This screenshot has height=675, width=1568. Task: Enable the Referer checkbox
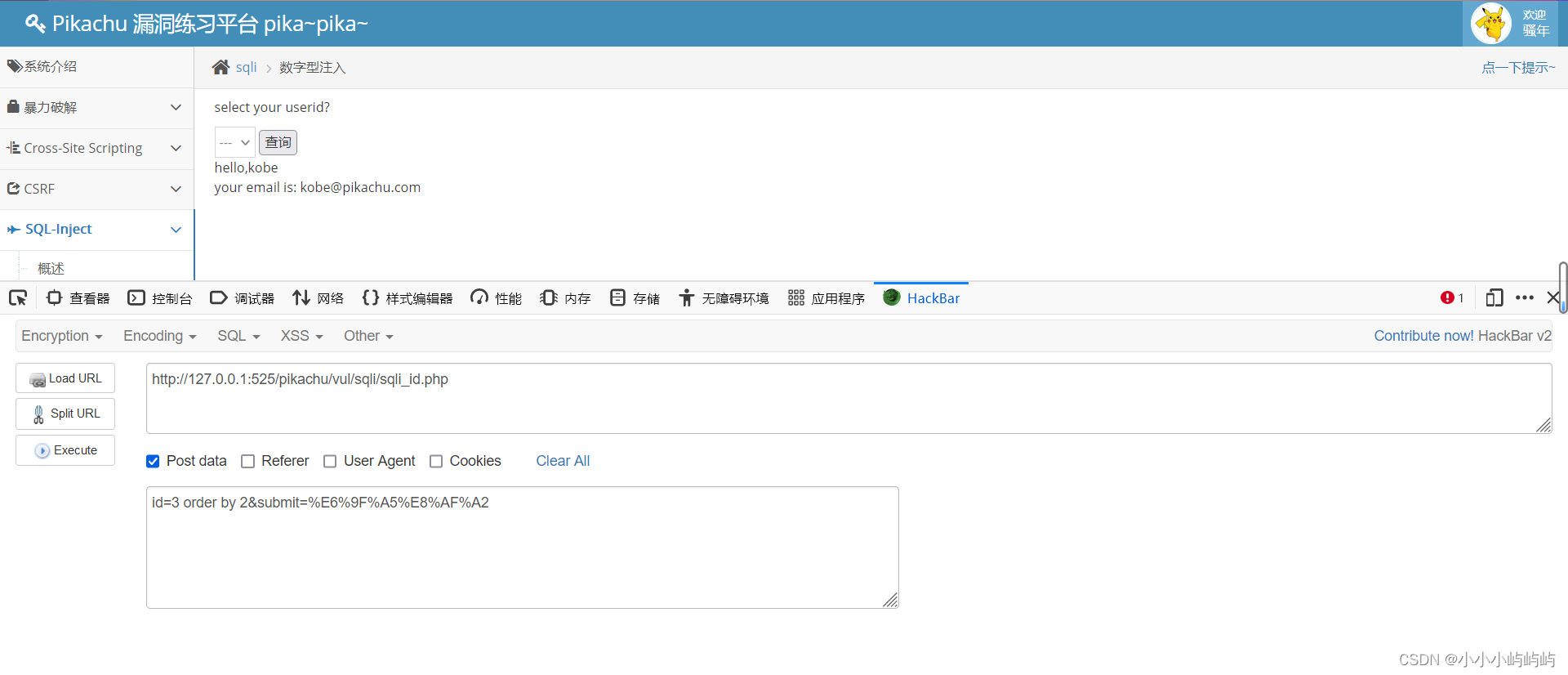pyautogui.click(x=248, y=462)
